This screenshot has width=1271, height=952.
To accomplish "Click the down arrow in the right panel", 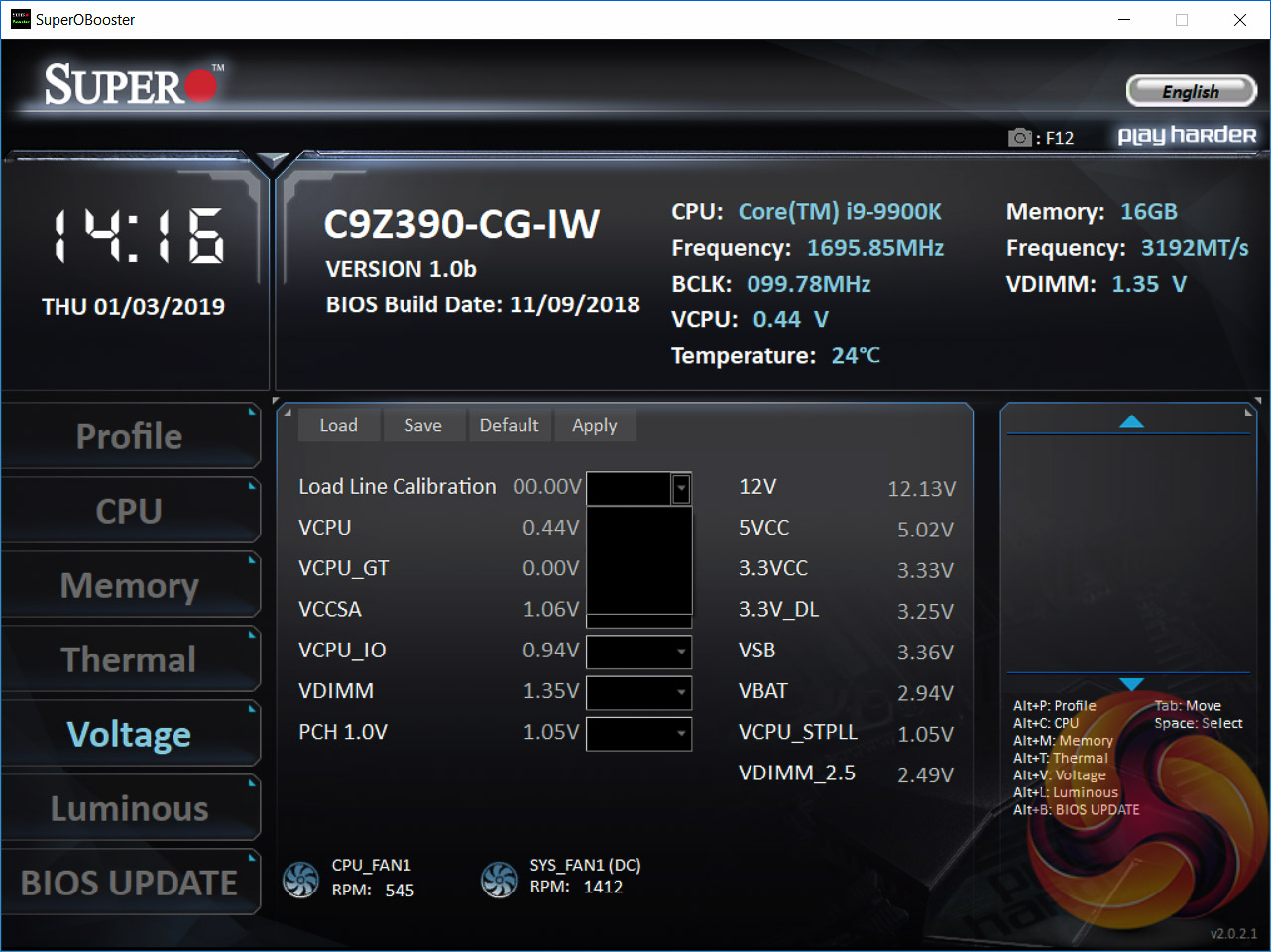I will coord(1131,684).
